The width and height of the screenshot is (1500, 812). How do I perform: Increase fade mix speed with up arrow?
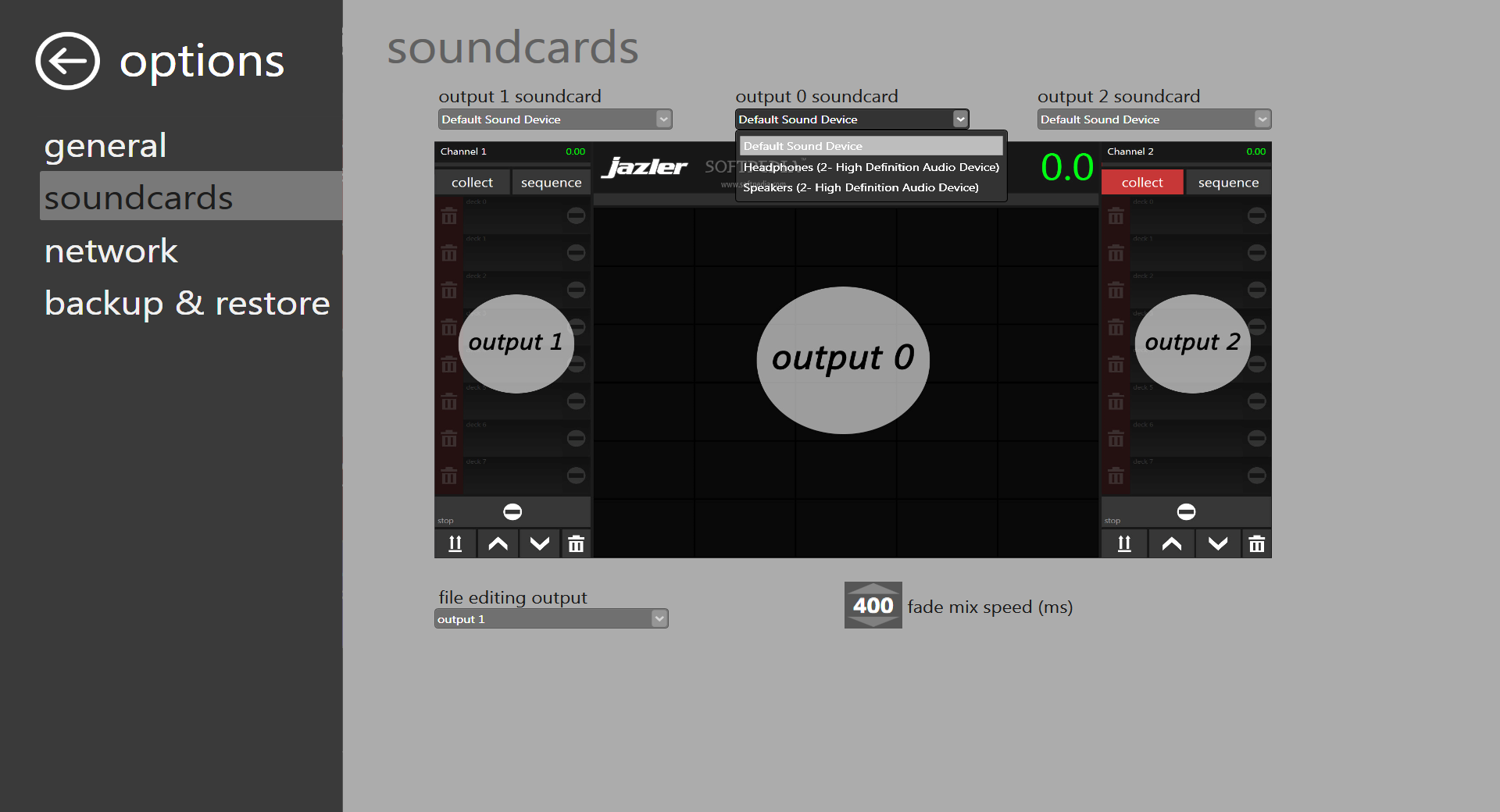(873, 588)
